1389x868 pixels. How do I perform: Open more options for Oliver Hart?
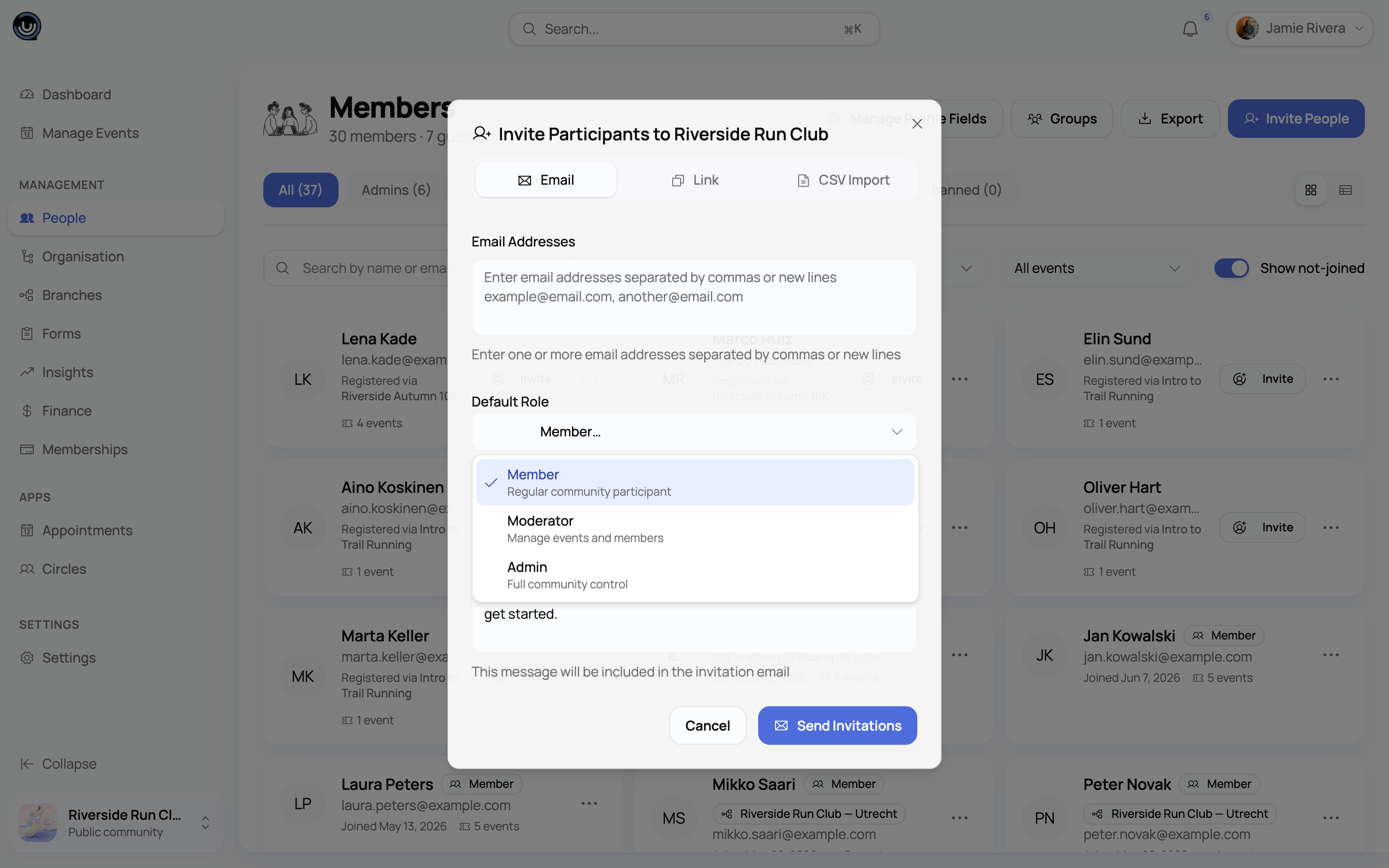click(1331, 528)
